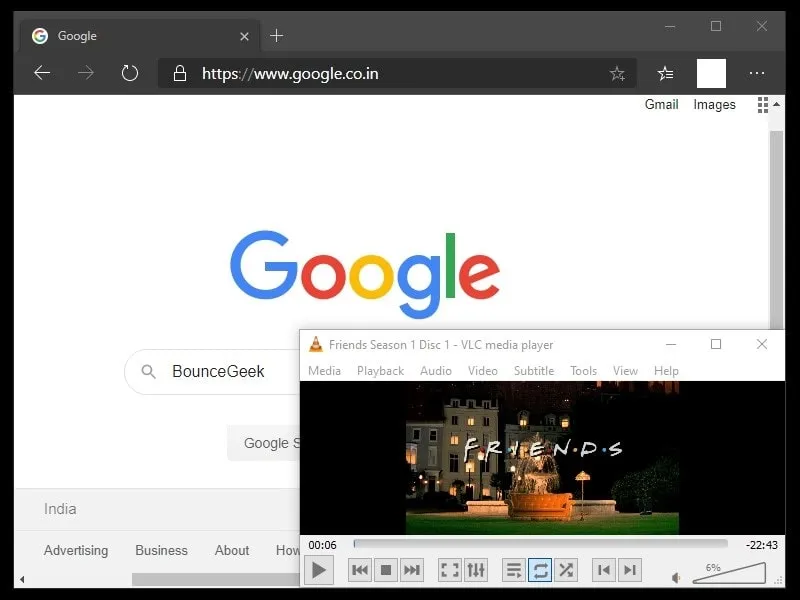The image size is (800, 600).
Task: Open the browser profile picture
Action: click(711, 73)
